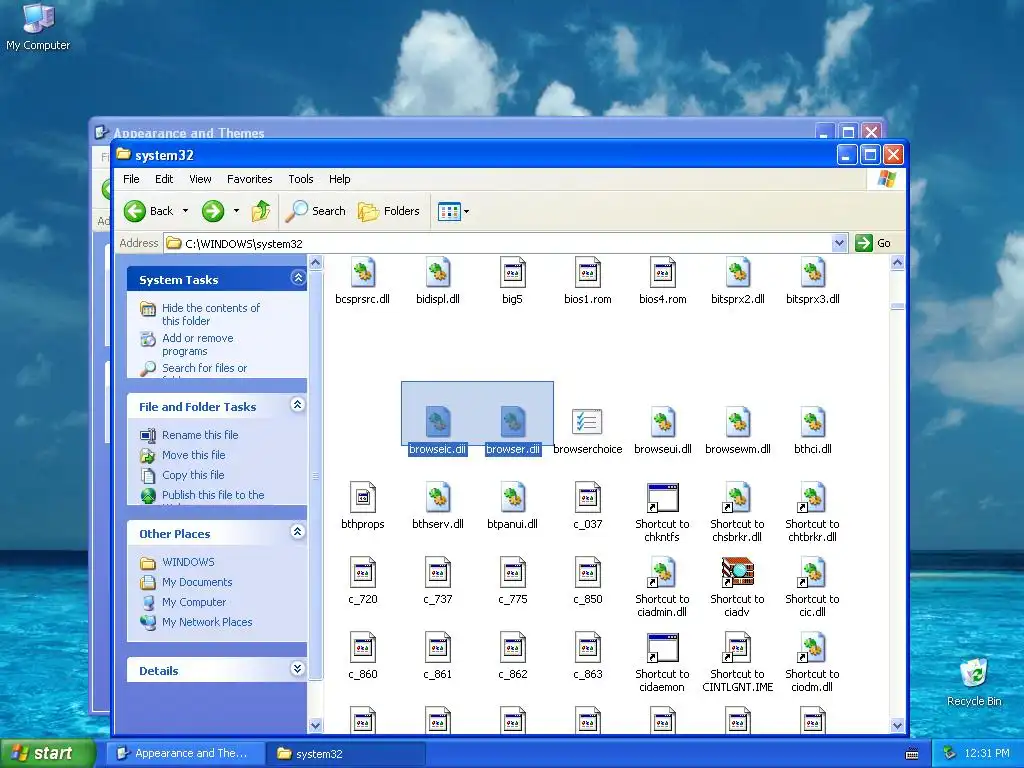Select the bthci.dll file icon
Viewport: 1024px width, 768px height.
click(x=813, y=422)
